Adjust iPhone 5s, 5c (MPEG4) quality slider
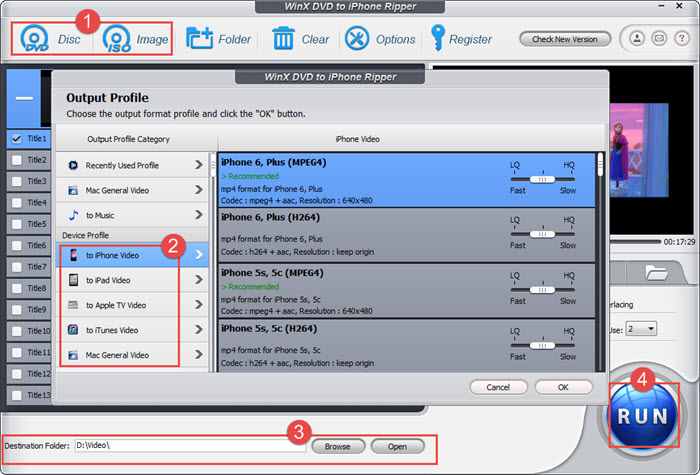 click(x=542, y=290)
